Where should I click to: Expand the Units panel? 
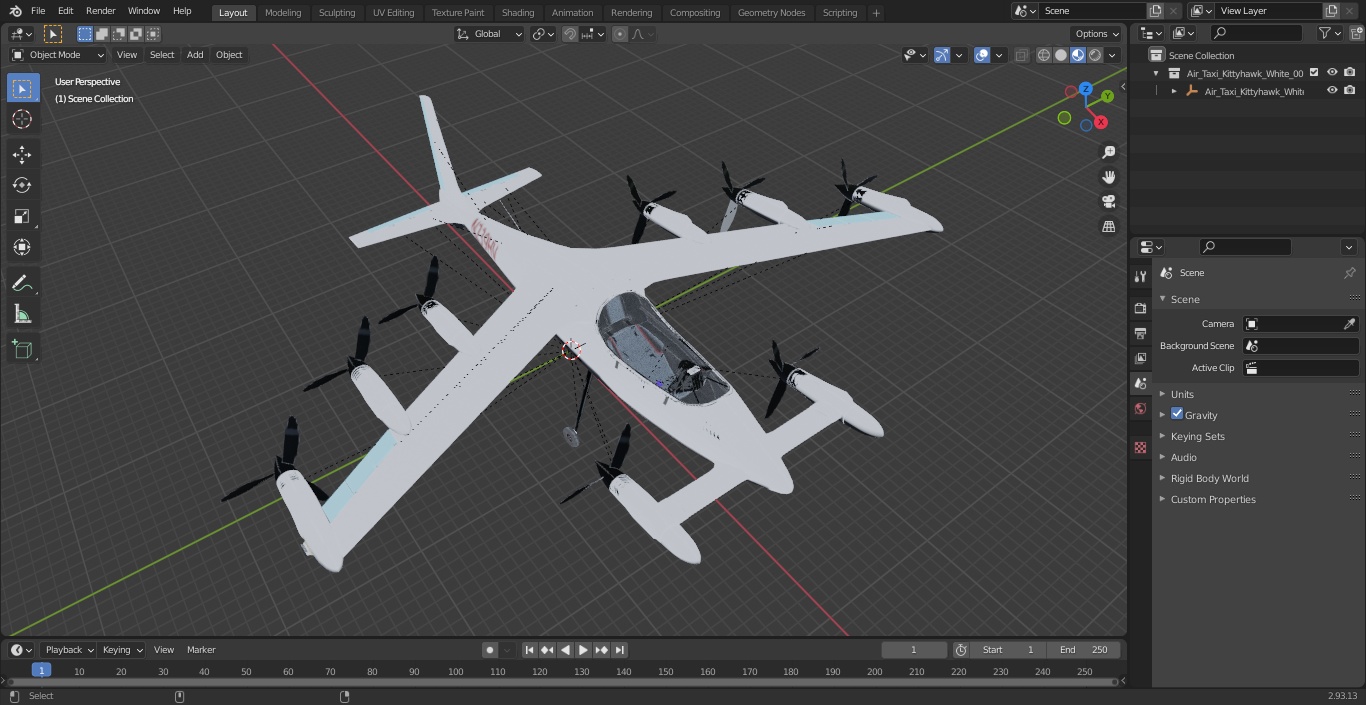1182,394
